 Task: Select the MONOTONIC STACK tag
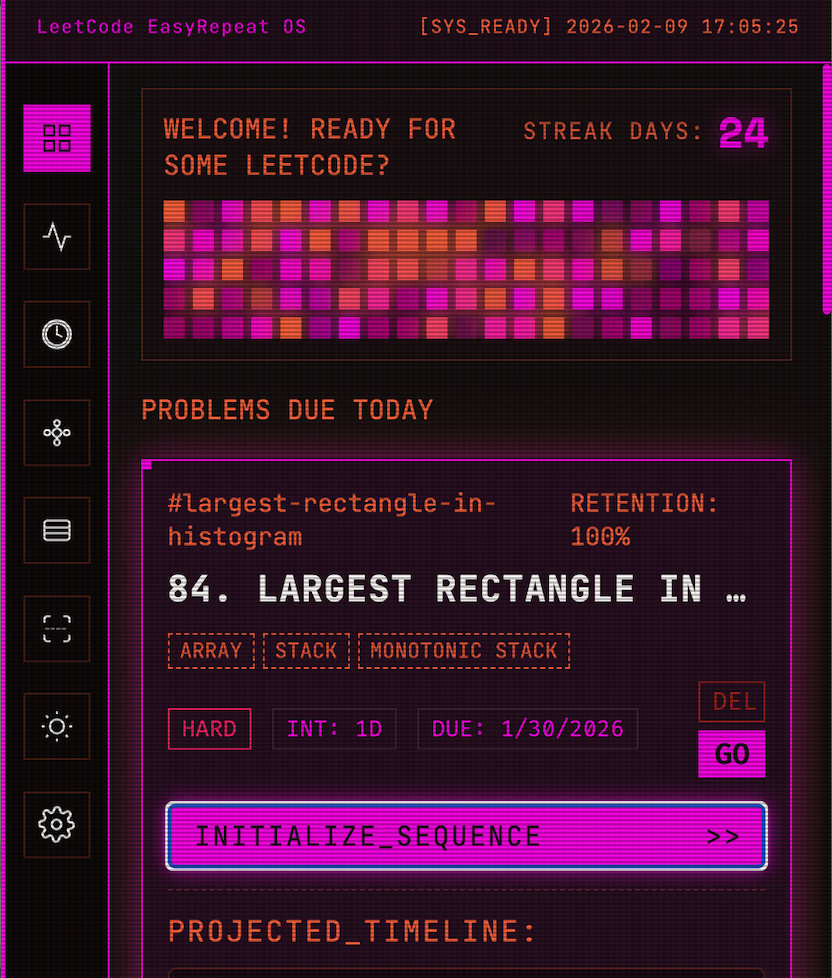tap(464, 651)
